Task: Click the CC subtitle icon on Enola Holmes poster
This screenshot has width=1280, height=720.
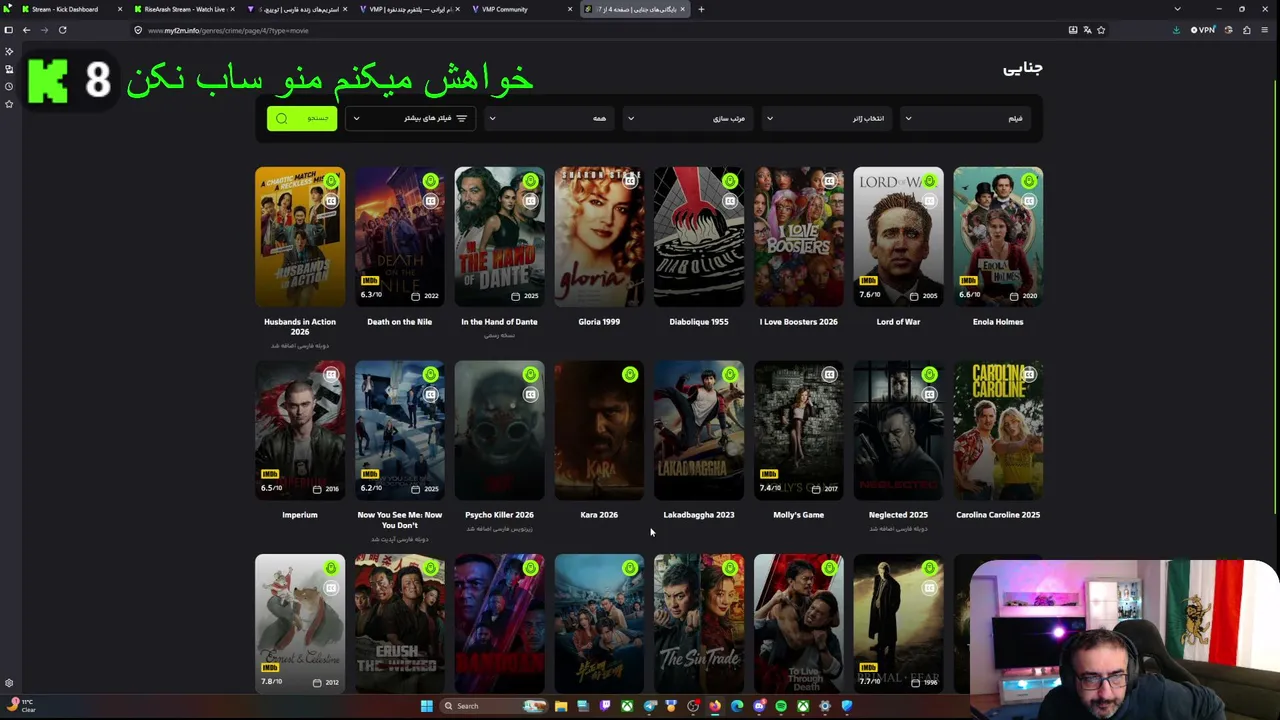Action: pyautogui.click(x=1029, y=201)
